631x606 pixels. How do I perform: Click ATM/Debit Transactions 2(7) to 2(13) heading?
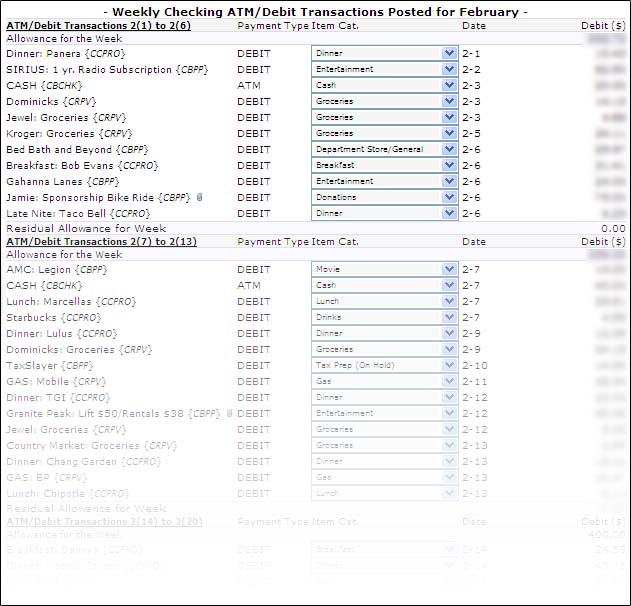click(x=101, y=241)
